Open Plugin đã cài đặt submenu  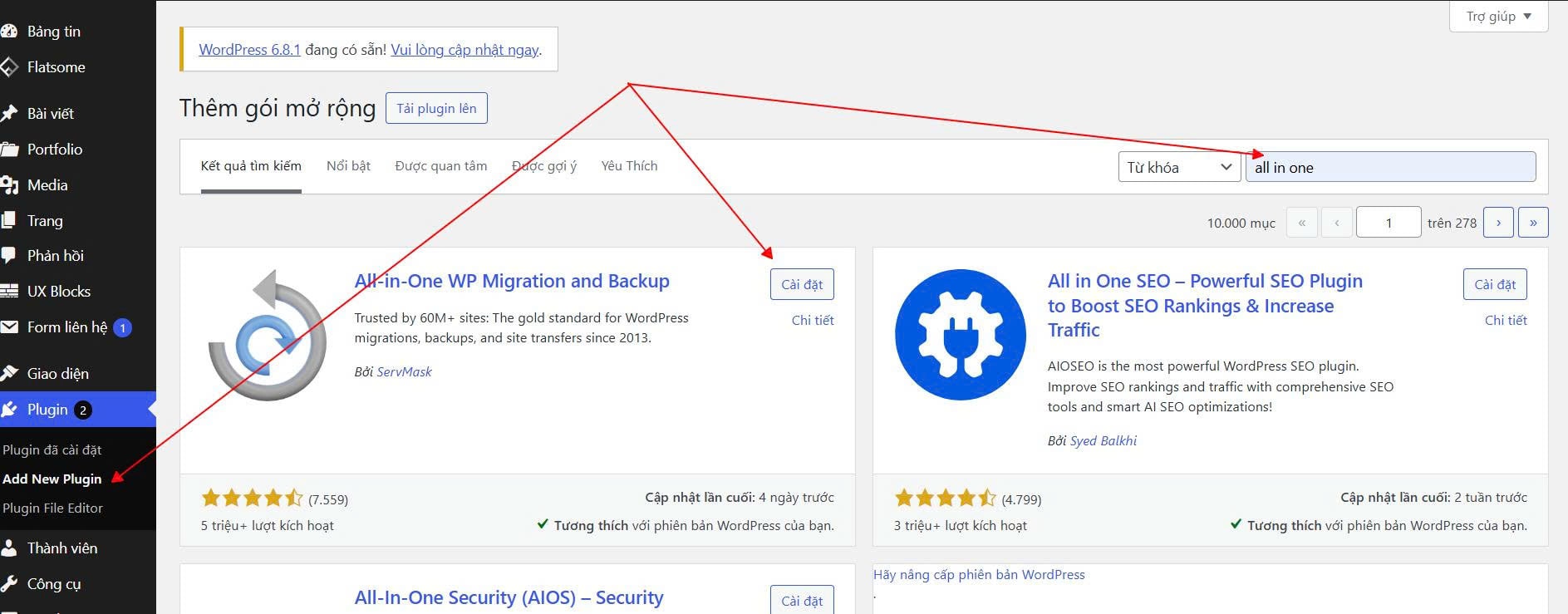click(x=52, y=449)
